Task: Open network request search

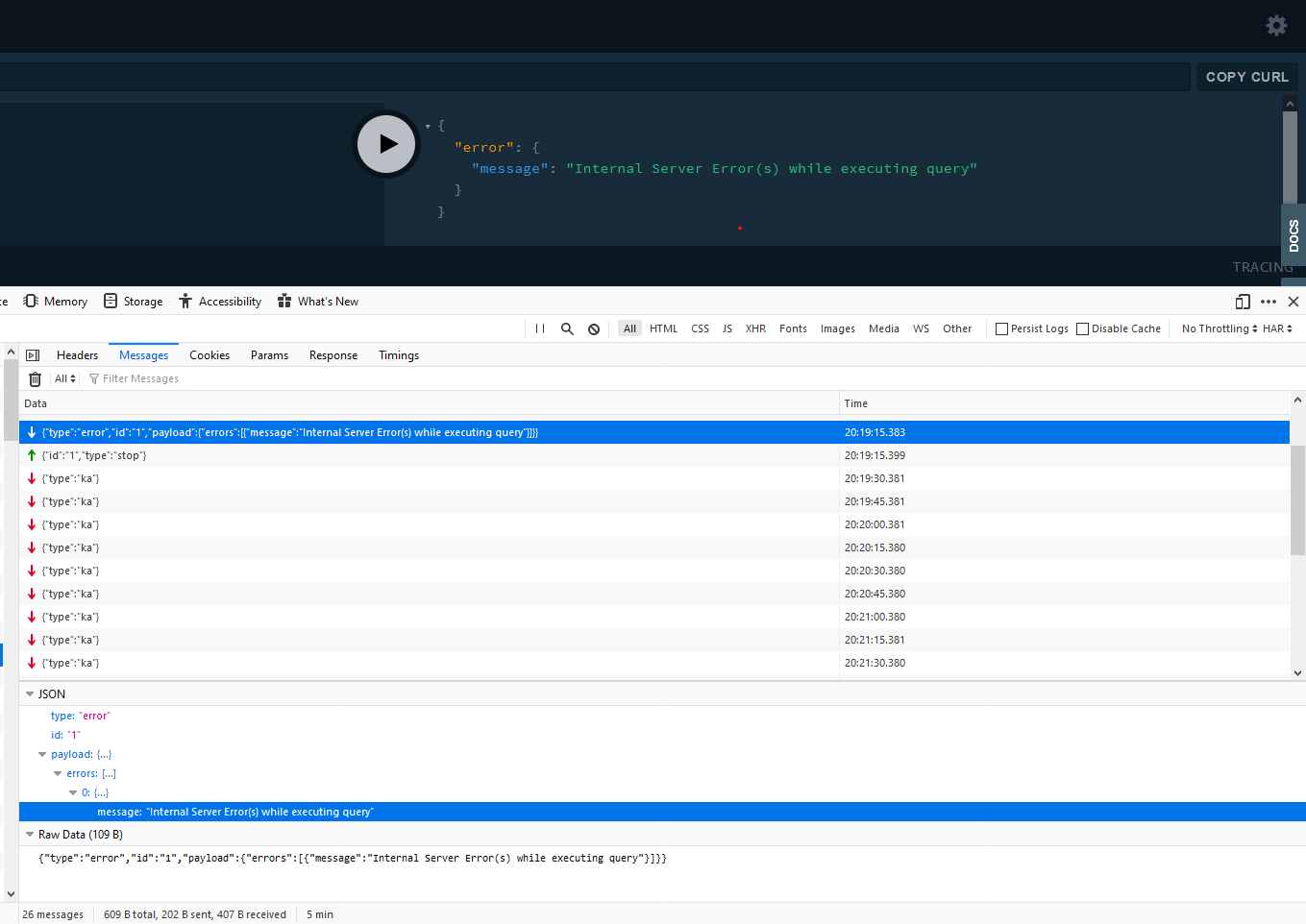Action: point(567,328)
